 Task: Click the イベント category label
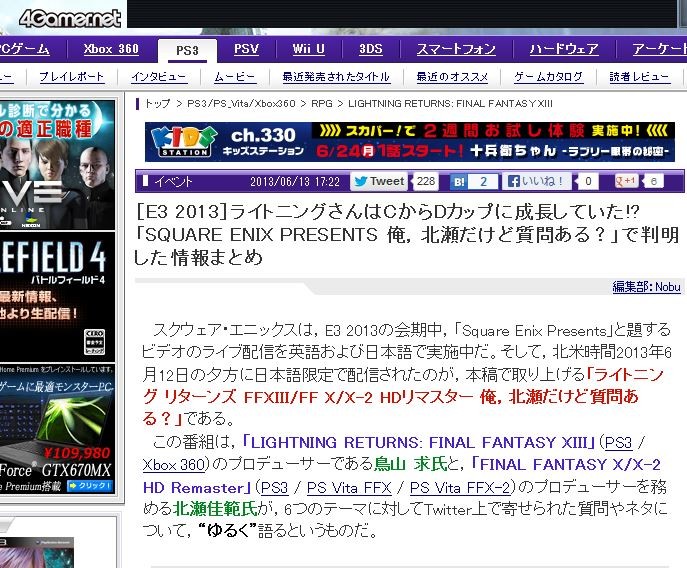pyautogui.click(x=173, y=181)
